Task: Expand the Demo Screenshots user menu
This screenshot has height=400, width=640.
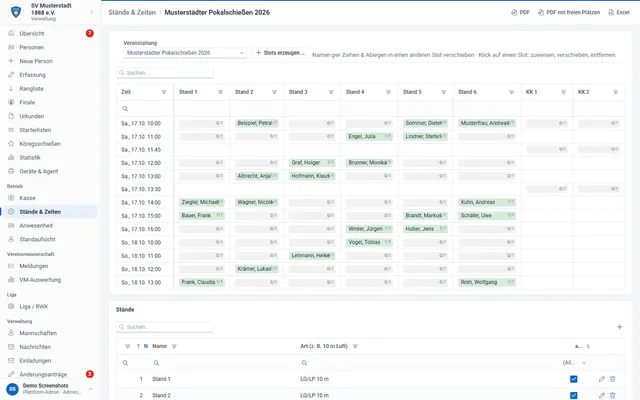Action: tap(91, 389)
